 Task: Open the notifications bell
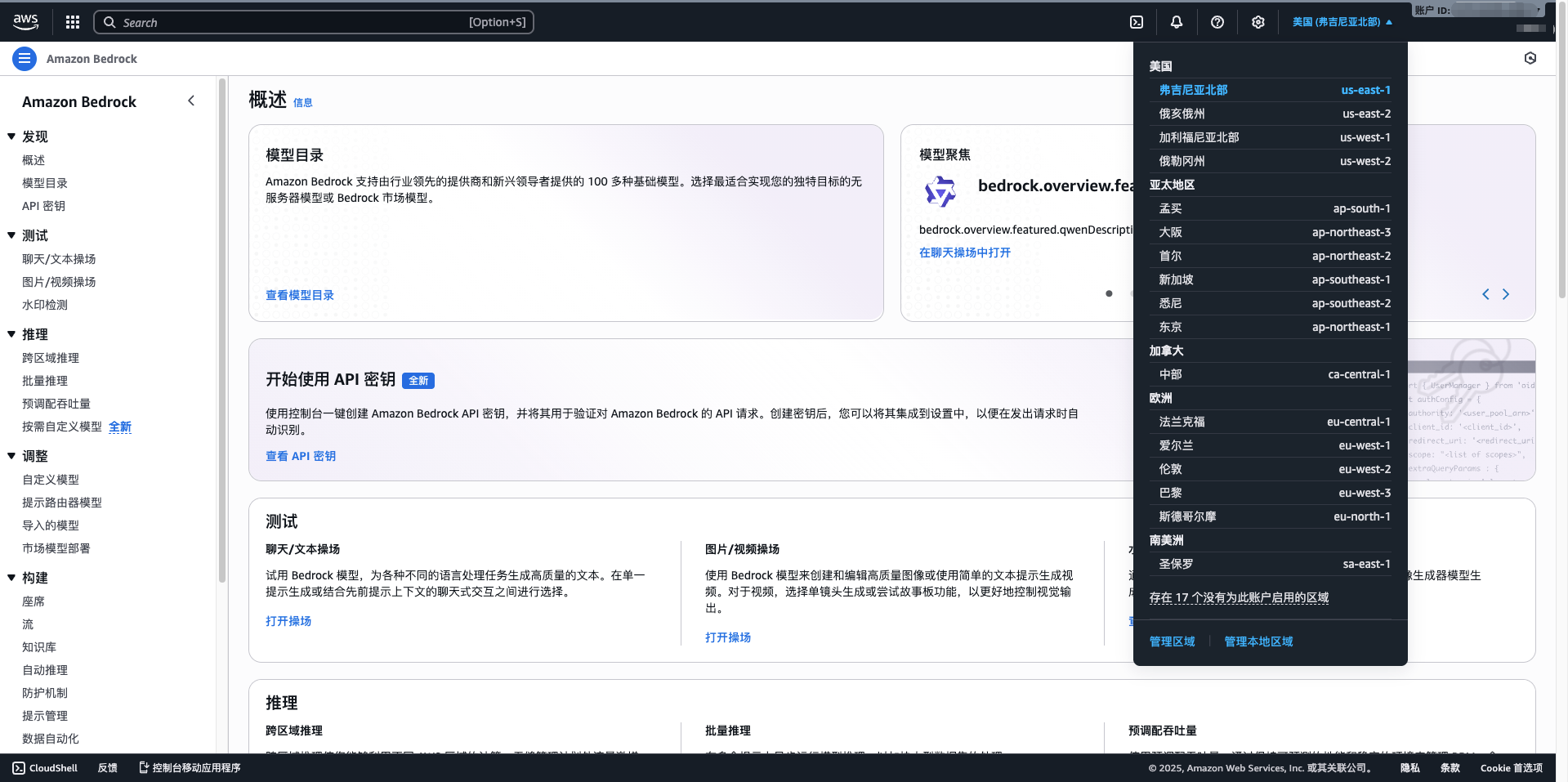coord(1176,22)
